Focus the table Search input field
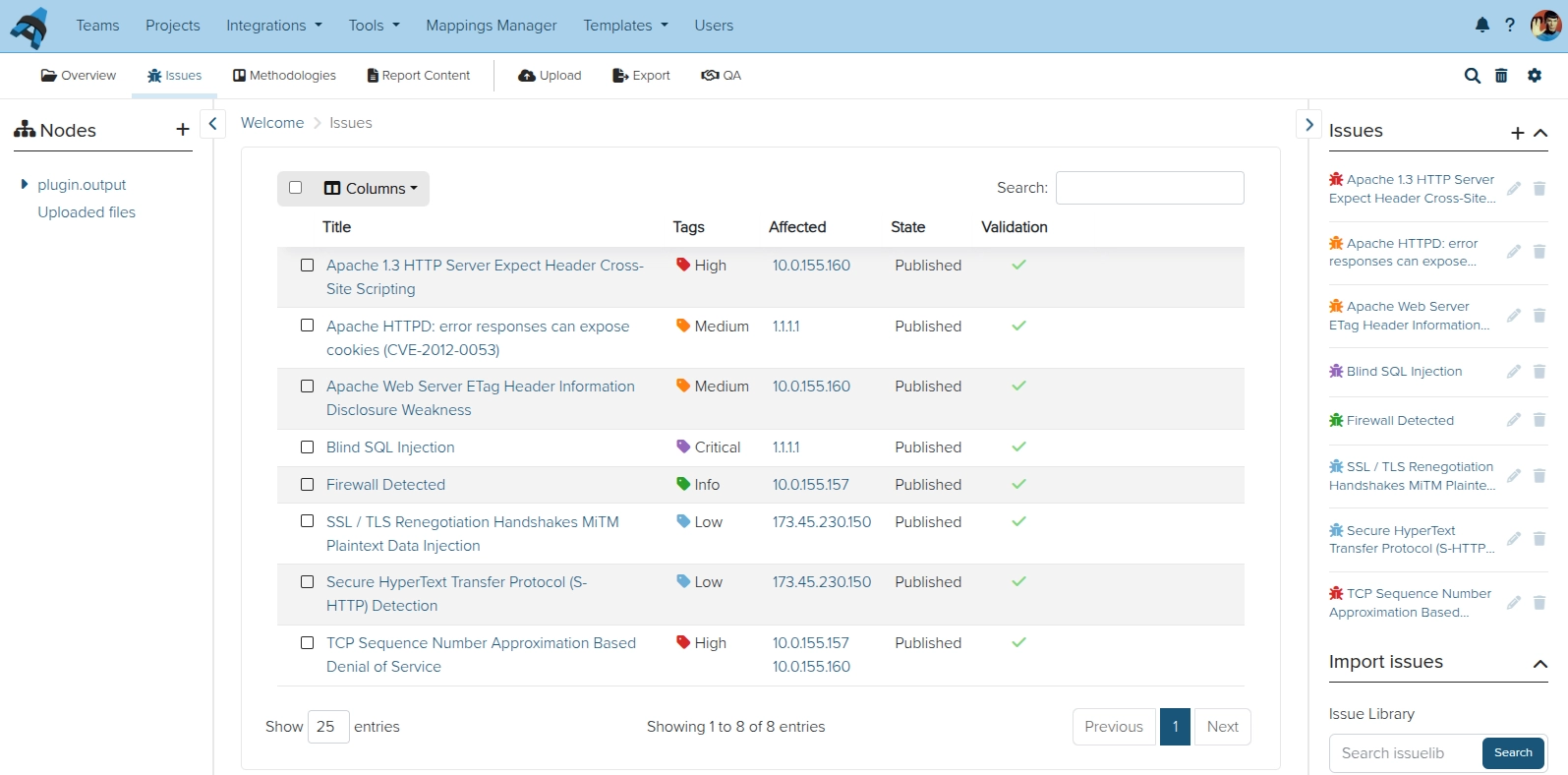 pyautogui.click(x=1150, y=188)
